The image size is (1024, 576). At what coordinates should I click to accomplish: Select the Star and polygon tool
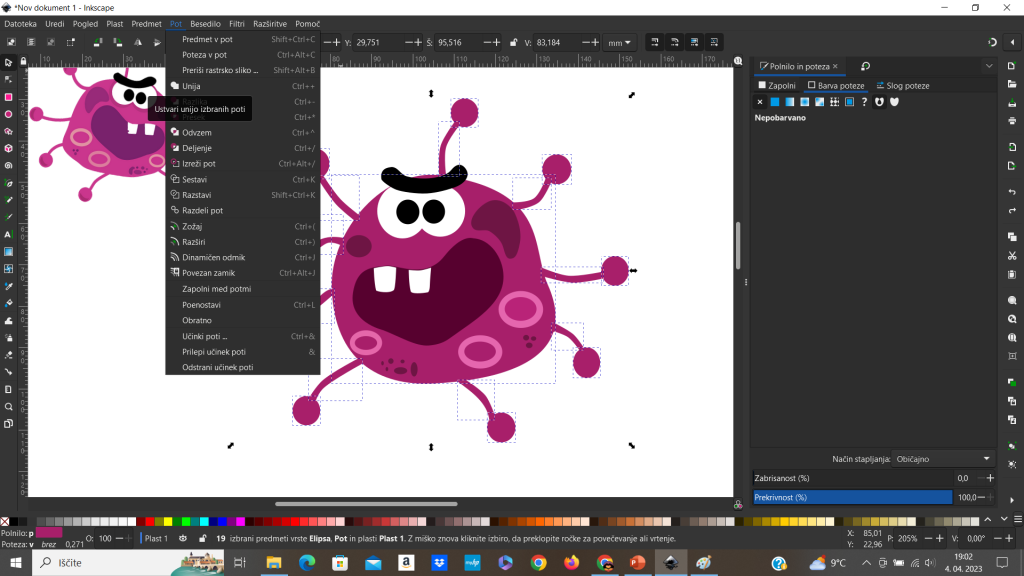(8, 131)
